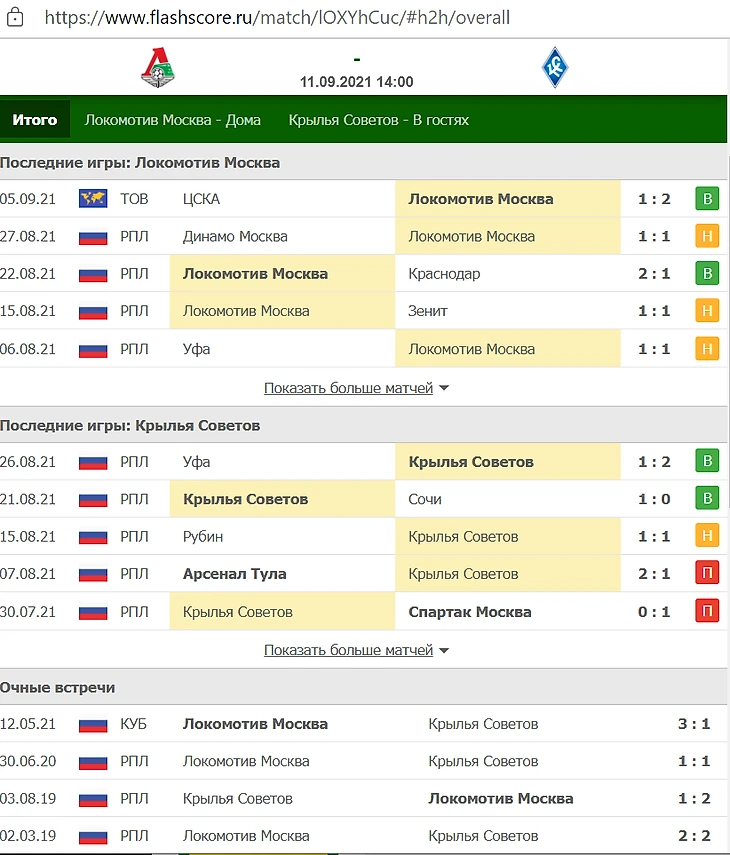Click the orange Н badge for 06.08.21 Уфа match
Image resolution: width=730 pixels, height=855 pixels.
tap(707, 348)
